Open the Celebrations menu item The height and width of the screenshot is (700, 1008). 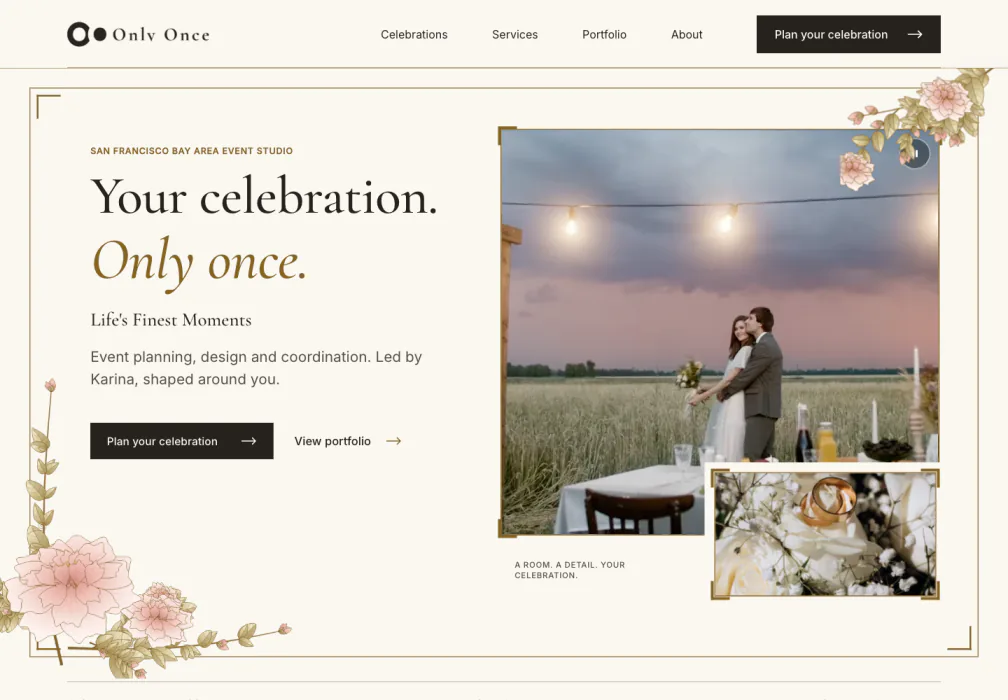tap(414, 35)
